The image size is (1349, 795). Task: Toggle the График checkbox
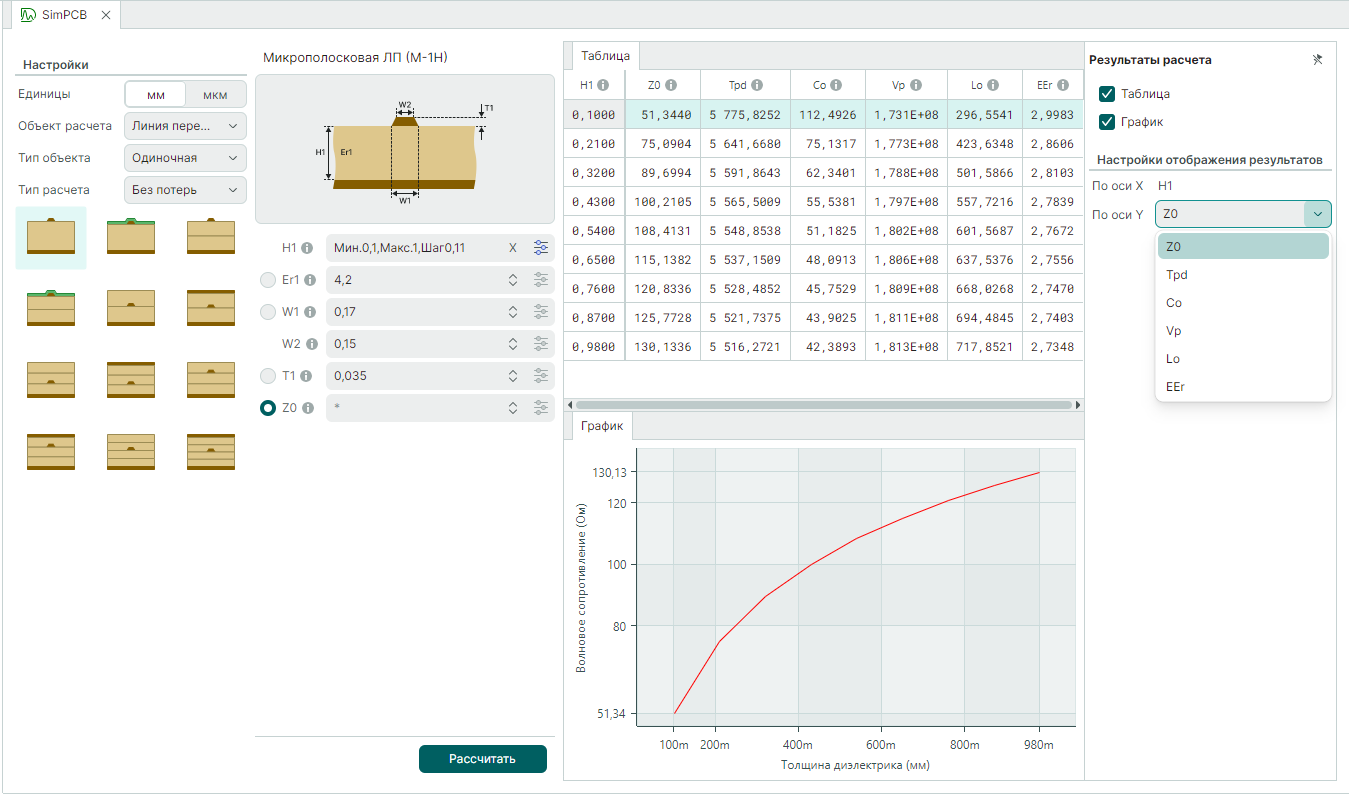click(1107, 122)
